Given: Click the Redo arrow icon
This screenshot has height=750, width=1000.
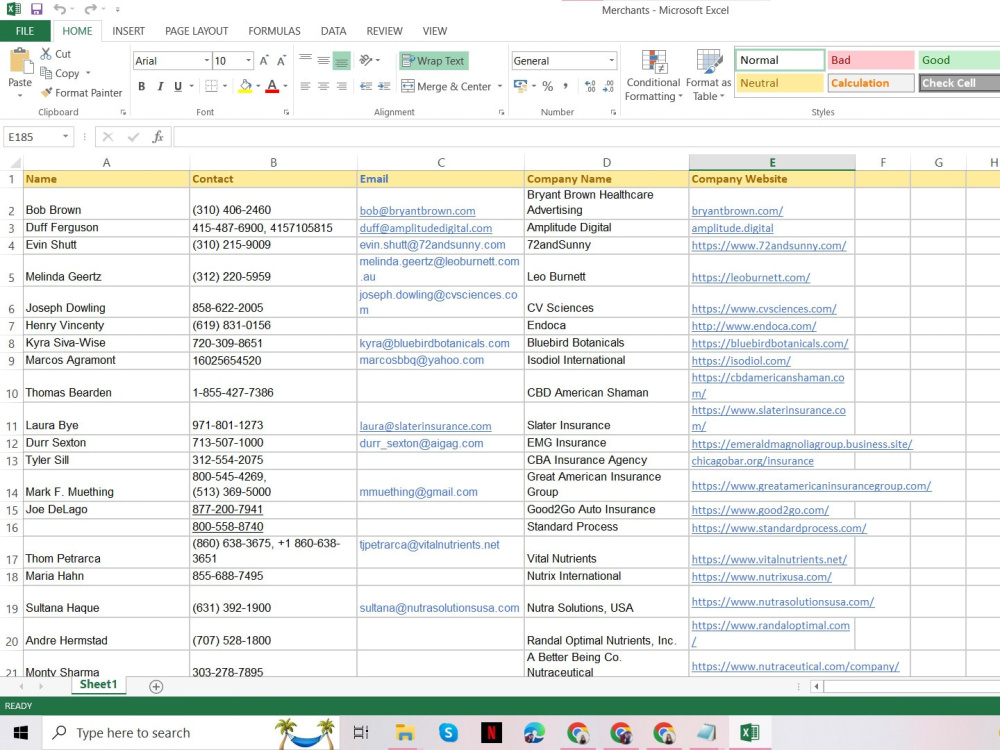Looking at the screenshot, I should [x=90, y=9].
